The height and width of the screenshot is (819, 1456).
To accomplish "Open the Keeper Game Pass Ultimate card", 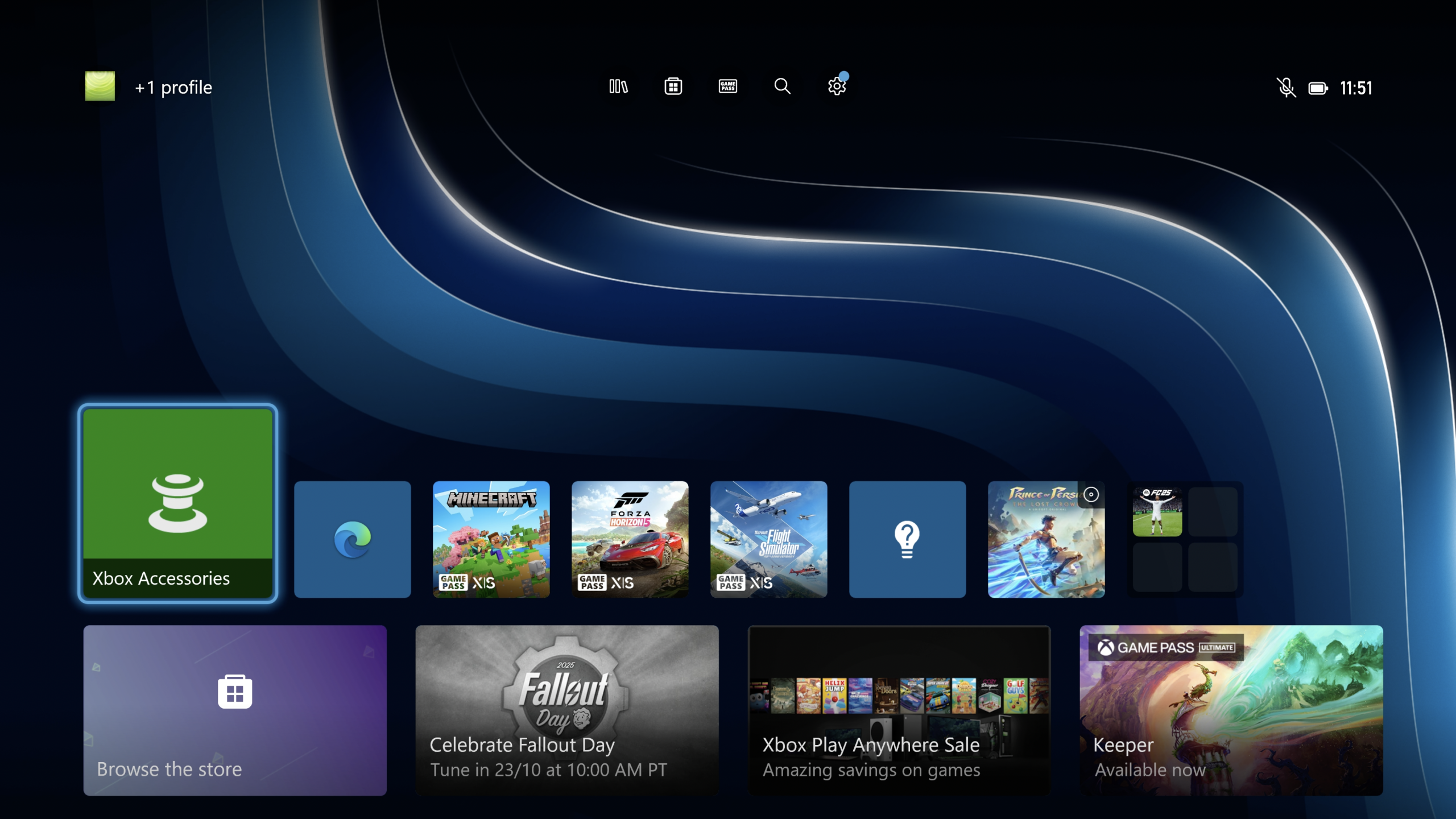I will point(1231,710).
